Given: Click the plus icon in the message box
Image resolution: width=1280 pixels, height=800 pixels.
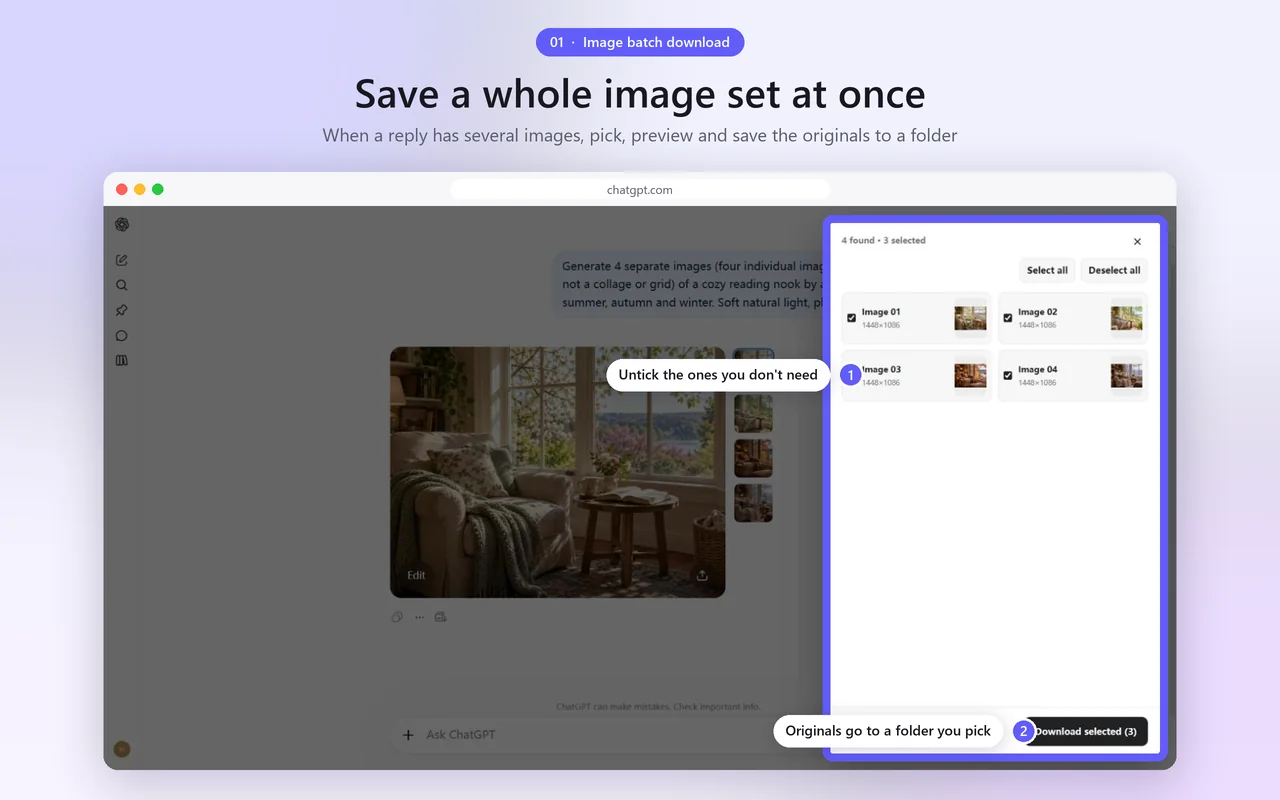Looking at the screenshot, I should pos(408,735).
